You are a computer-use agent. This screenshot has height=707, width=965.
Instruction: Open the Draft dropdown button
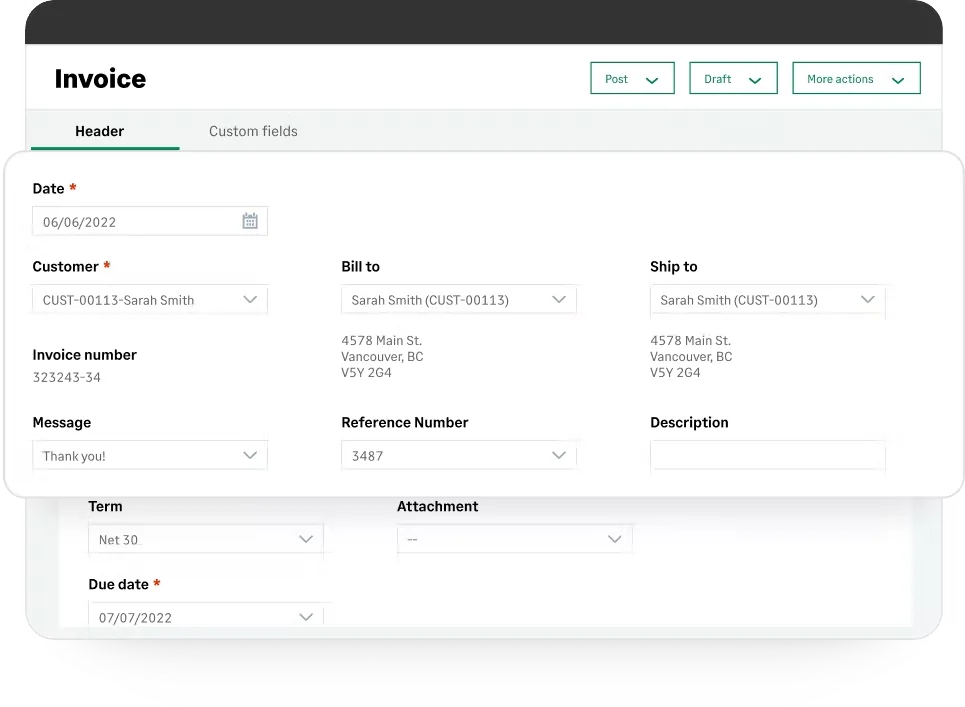pos(733,78)
